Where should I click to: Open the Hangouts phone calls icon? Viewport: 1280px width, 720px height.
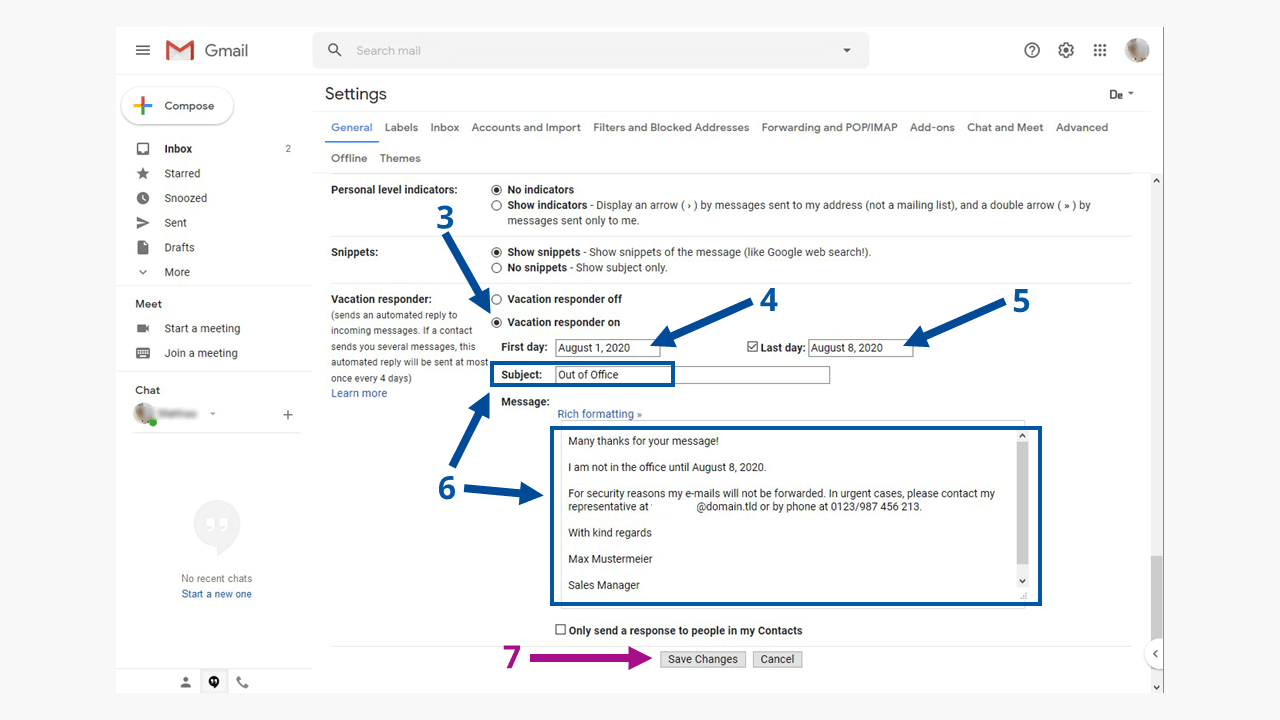pos(241,681)
